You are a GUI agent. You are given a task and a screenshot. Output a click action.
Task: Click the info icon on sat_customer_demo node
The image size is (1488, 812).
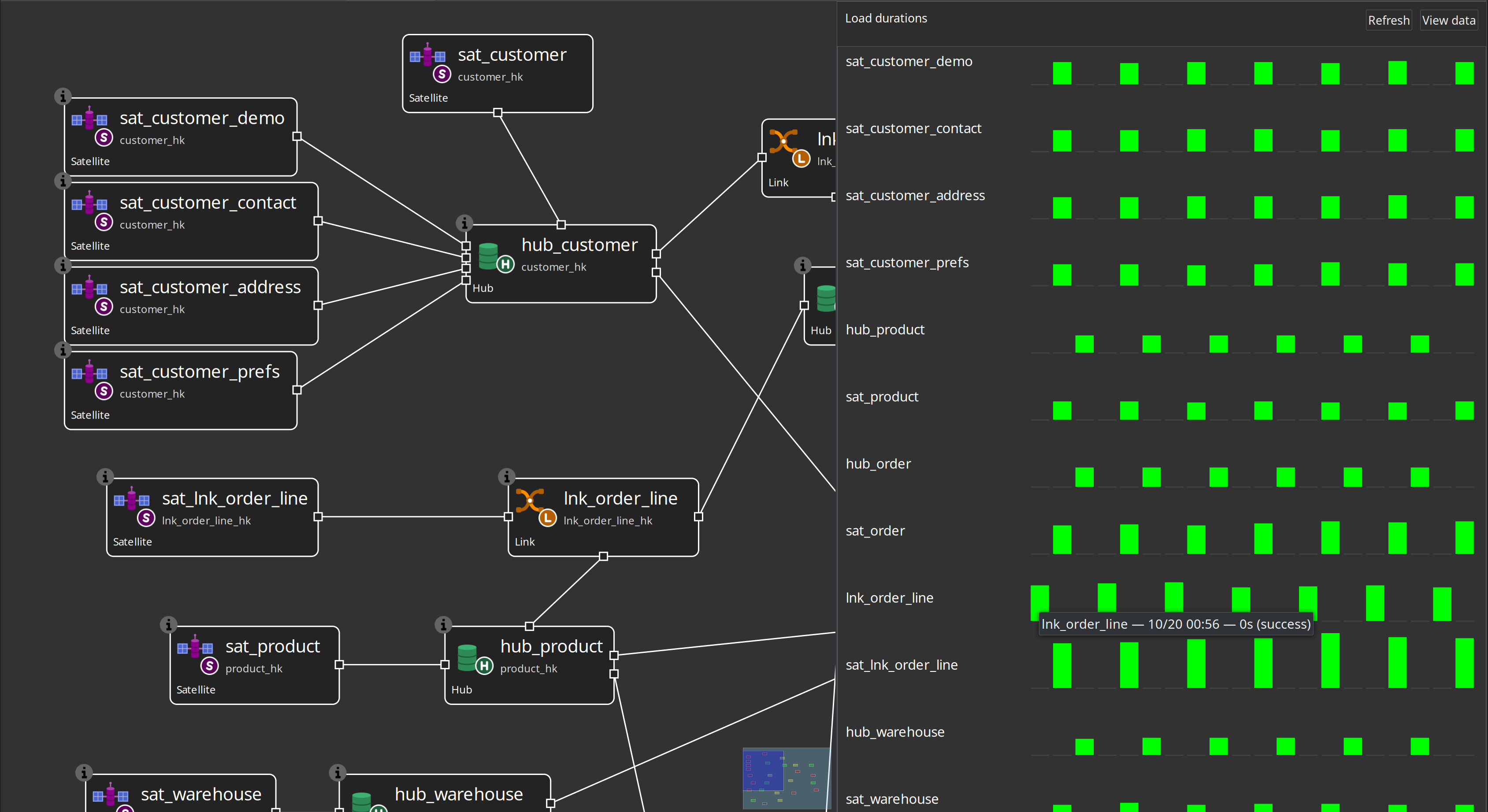pyautogui.click(x=63, y=96)
